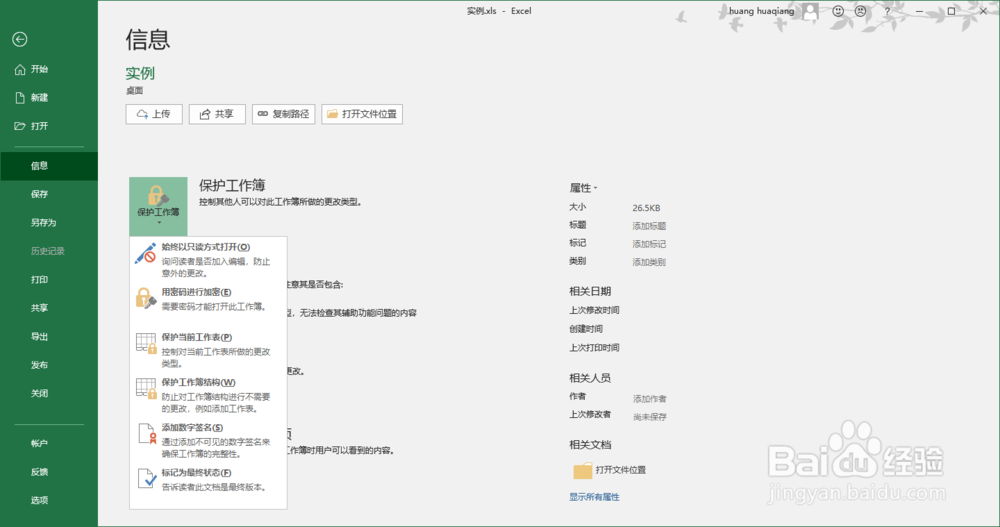Click the 上传 button
This screenshot has height=527, width=1000.
coord(154,114)
